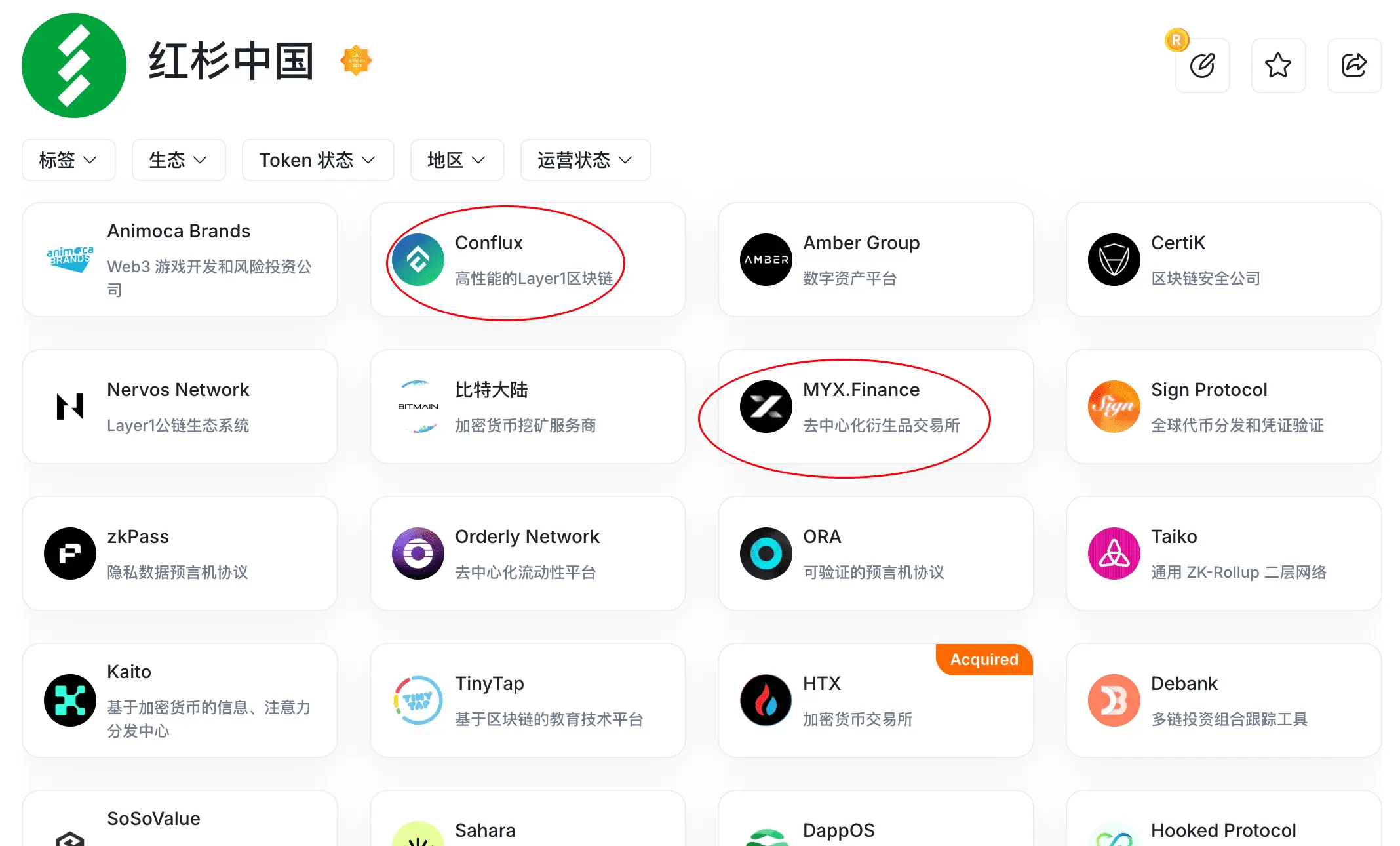
Task: Click the Kaito logo icon
Action: click(70, 700)
